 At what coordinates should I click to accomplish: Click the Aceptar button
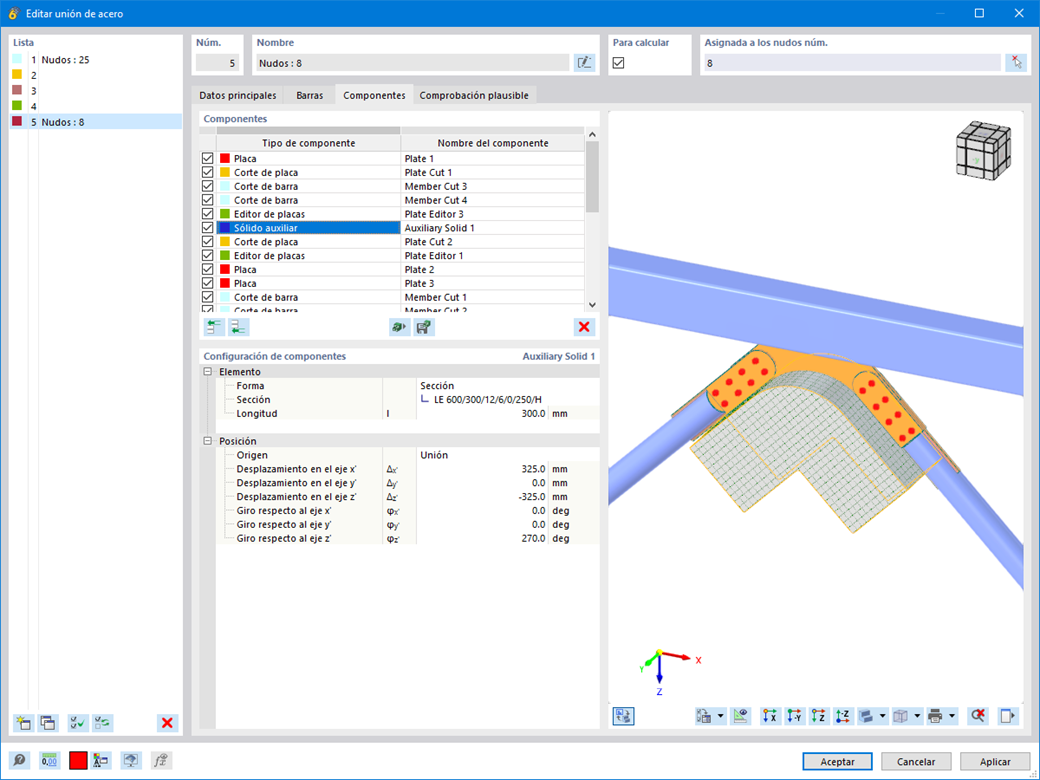(838, 761)
